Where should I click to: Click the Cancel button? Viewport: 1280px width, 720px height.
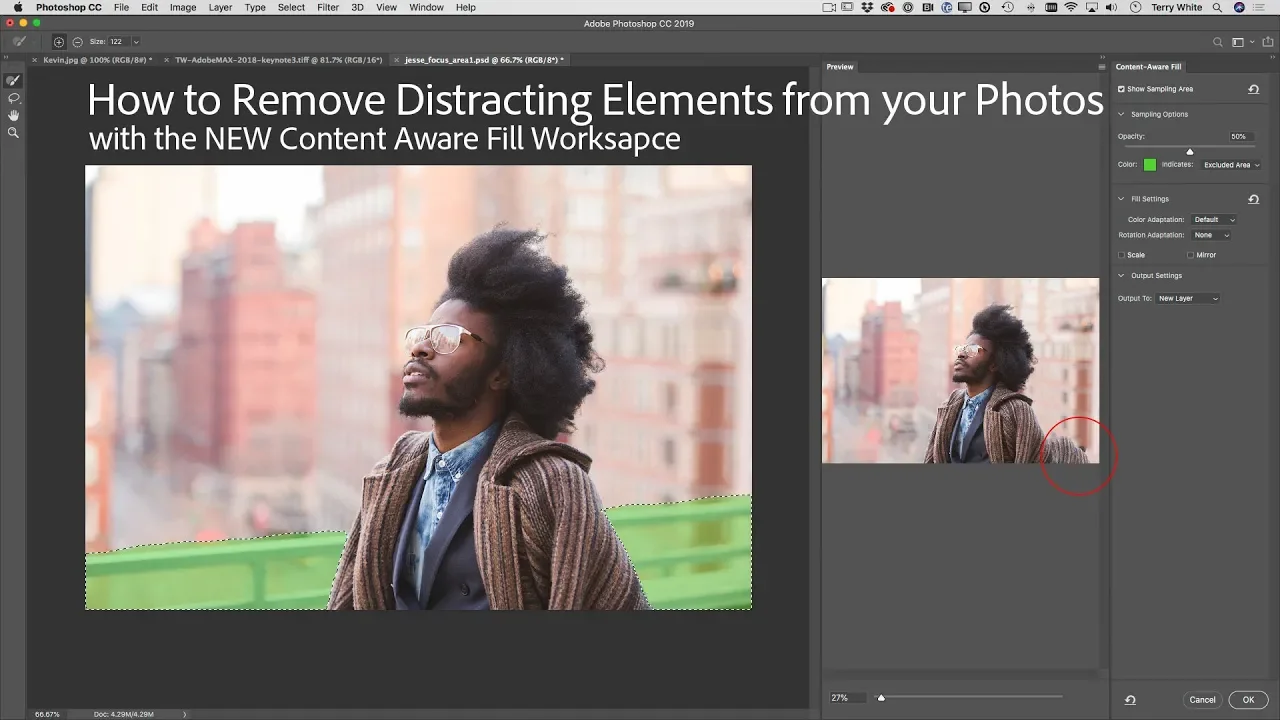point(1202,700)
